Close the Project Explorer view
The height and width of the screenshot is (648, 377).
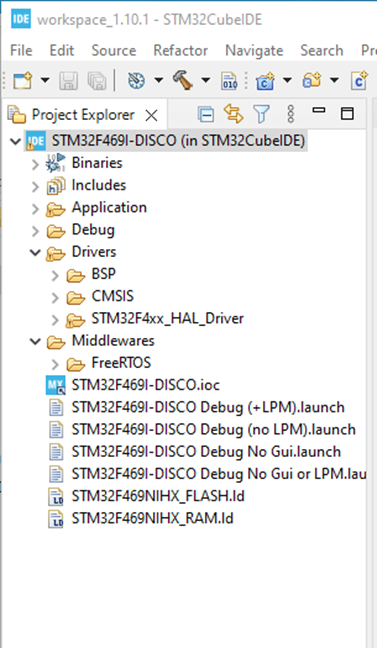(x=151, y=116)
